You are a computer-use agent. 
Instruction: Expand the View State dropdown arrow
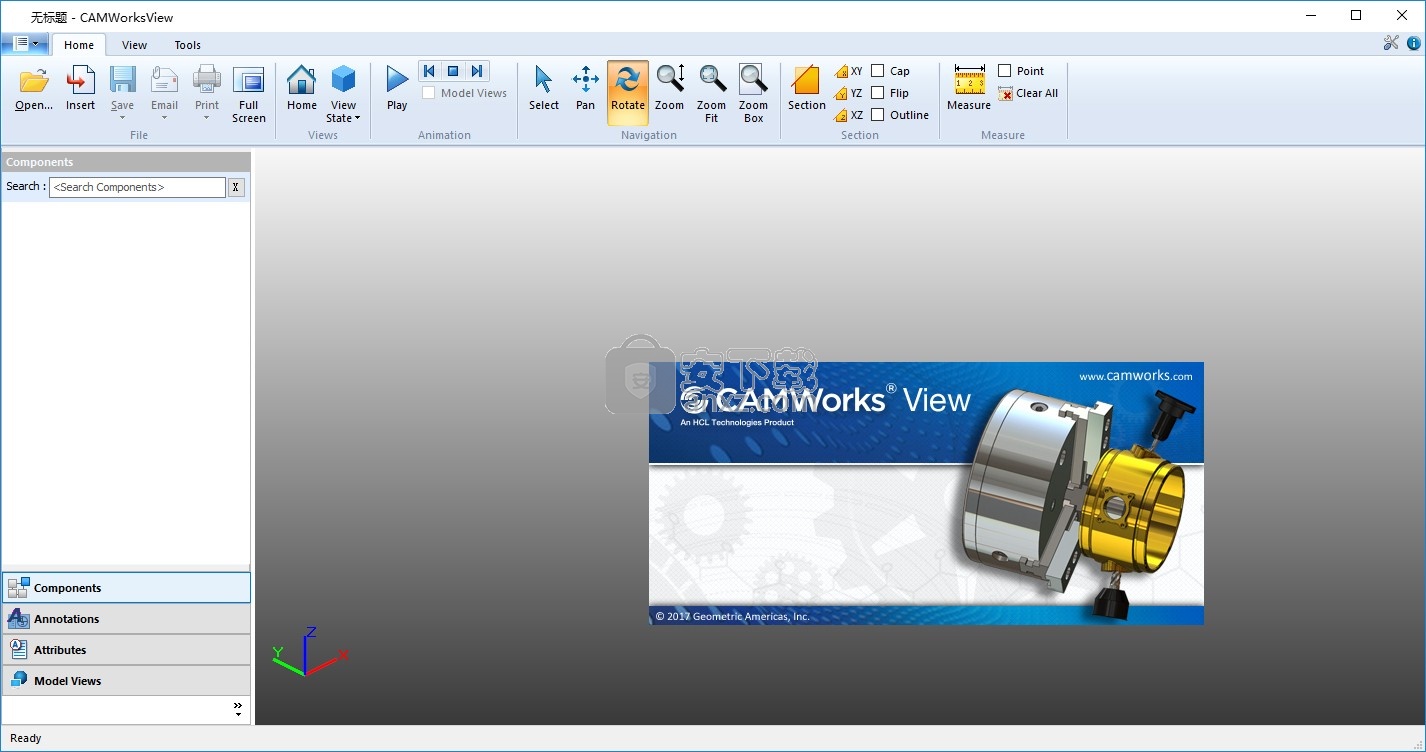coord(358,119)
